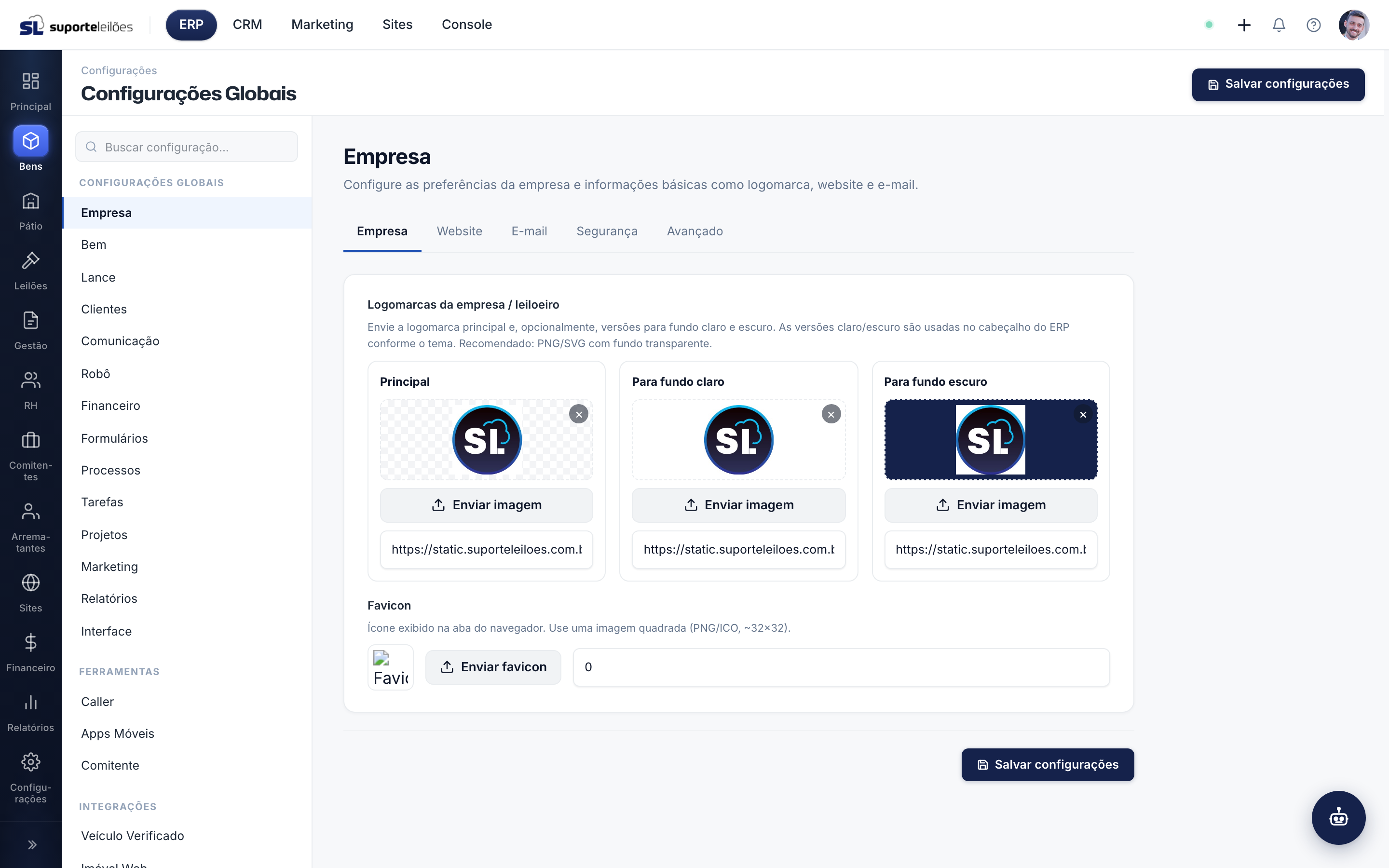The height and width of the screenshot is (868, 1389).
Task: Click the Principal logo preview
Action: click(486, 440)
